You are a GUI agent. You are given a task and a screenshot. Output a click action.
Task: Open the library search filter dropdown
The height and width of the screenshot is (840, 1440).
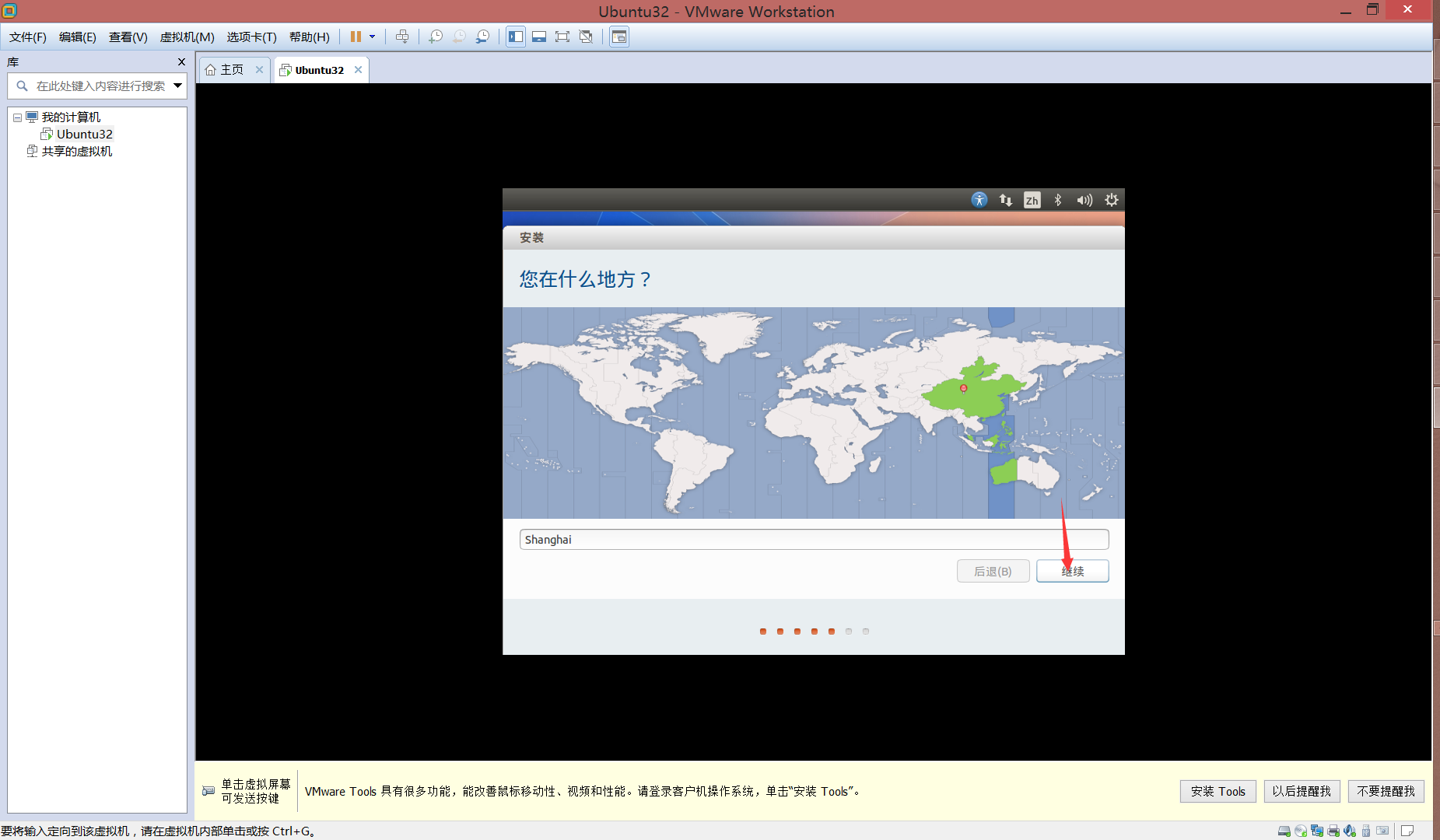click(x=178, y=86)
